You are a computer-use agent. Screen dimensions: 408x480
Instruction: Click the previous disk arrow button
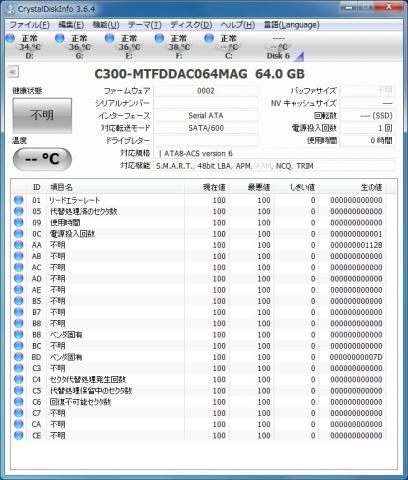[13, 72]
